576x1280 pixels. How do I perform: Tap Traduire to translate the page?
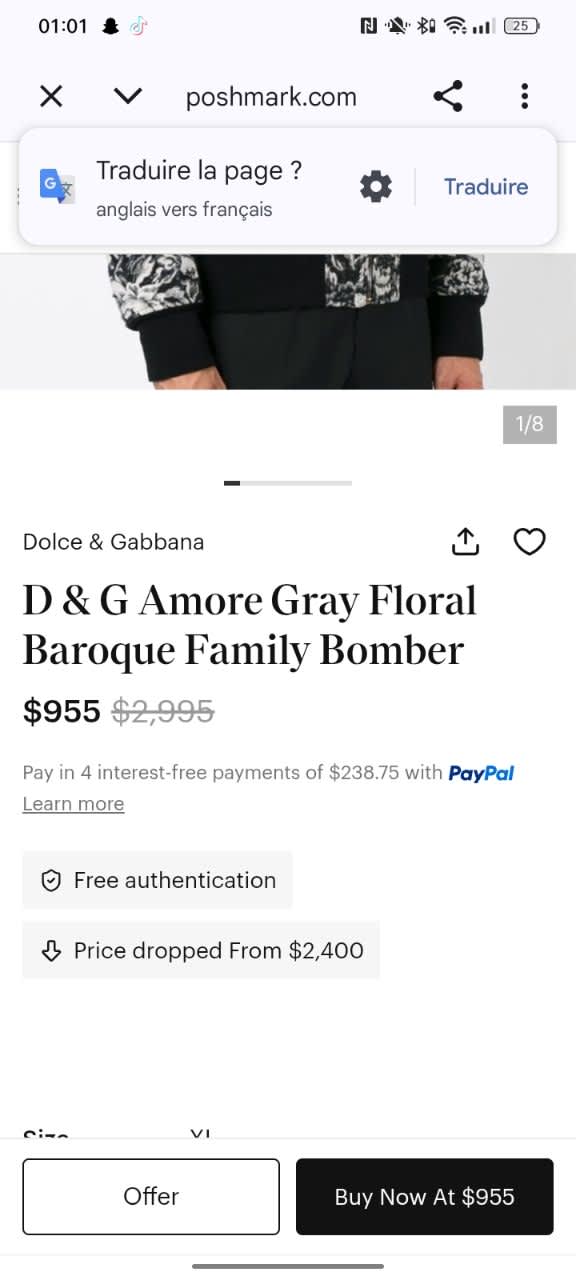[x=486, y=187]
